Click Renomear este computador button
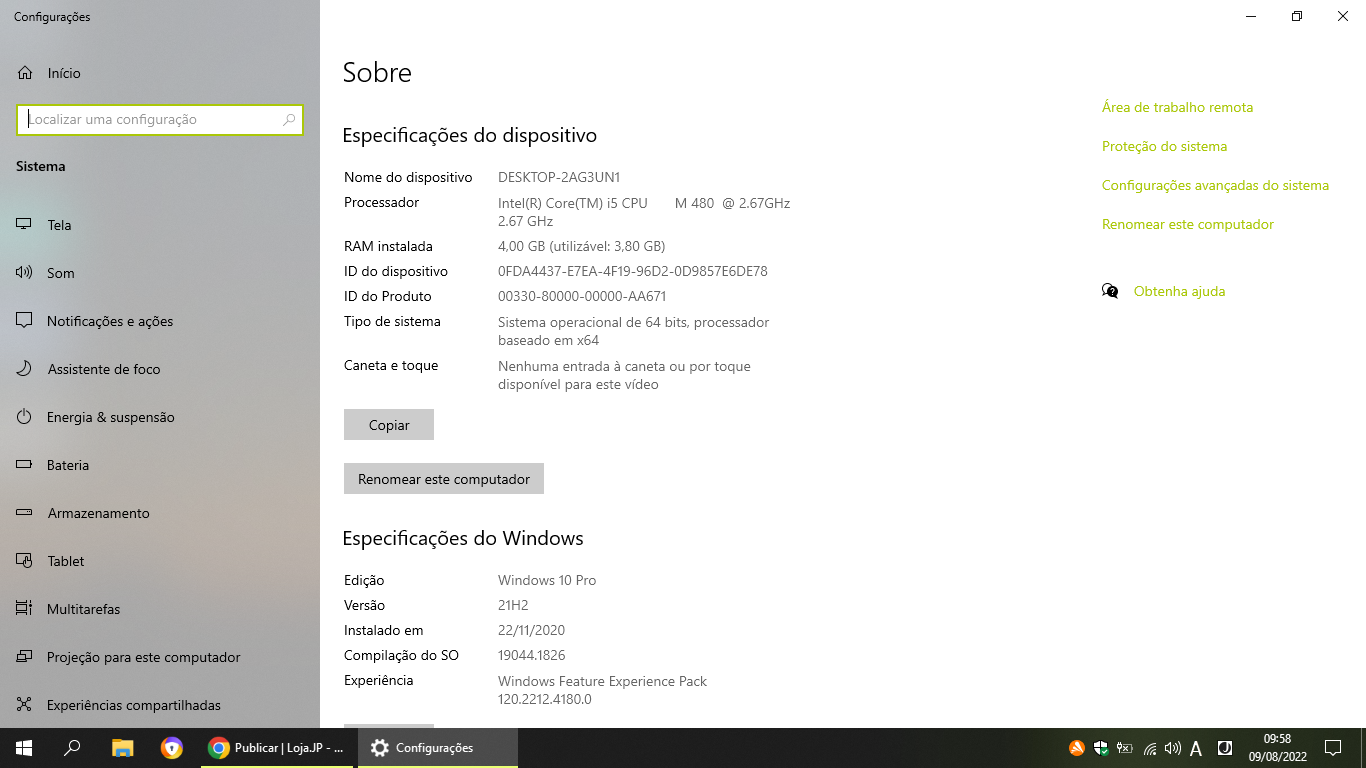This screenshot has height=768, width=1366. click(444, 479)
